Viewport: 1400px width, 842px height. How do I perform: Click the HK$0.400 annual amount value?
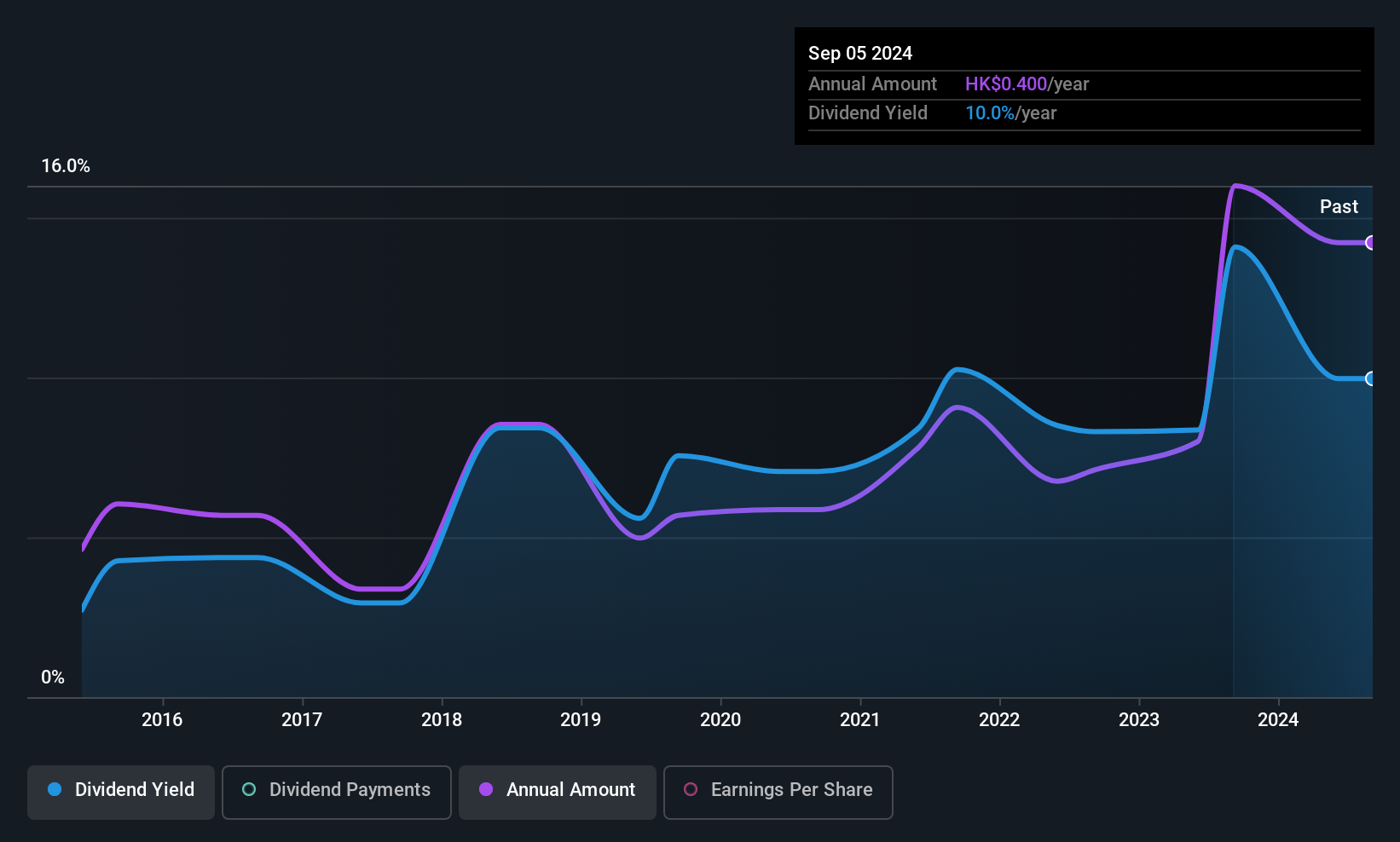1006,84
